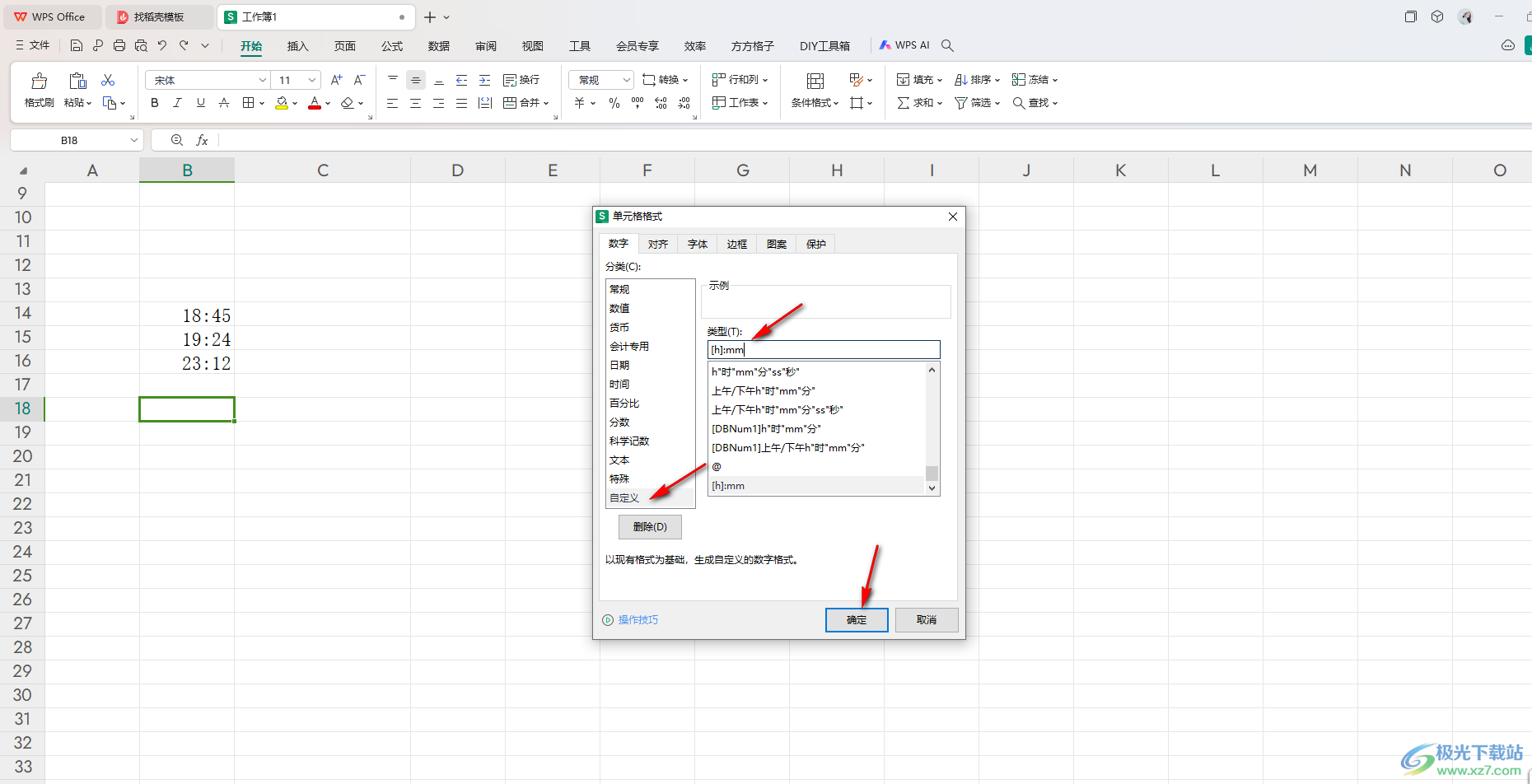Click the Thousands Separator icon
Viewport: 1532px width, 784px height.
(638, 103)
